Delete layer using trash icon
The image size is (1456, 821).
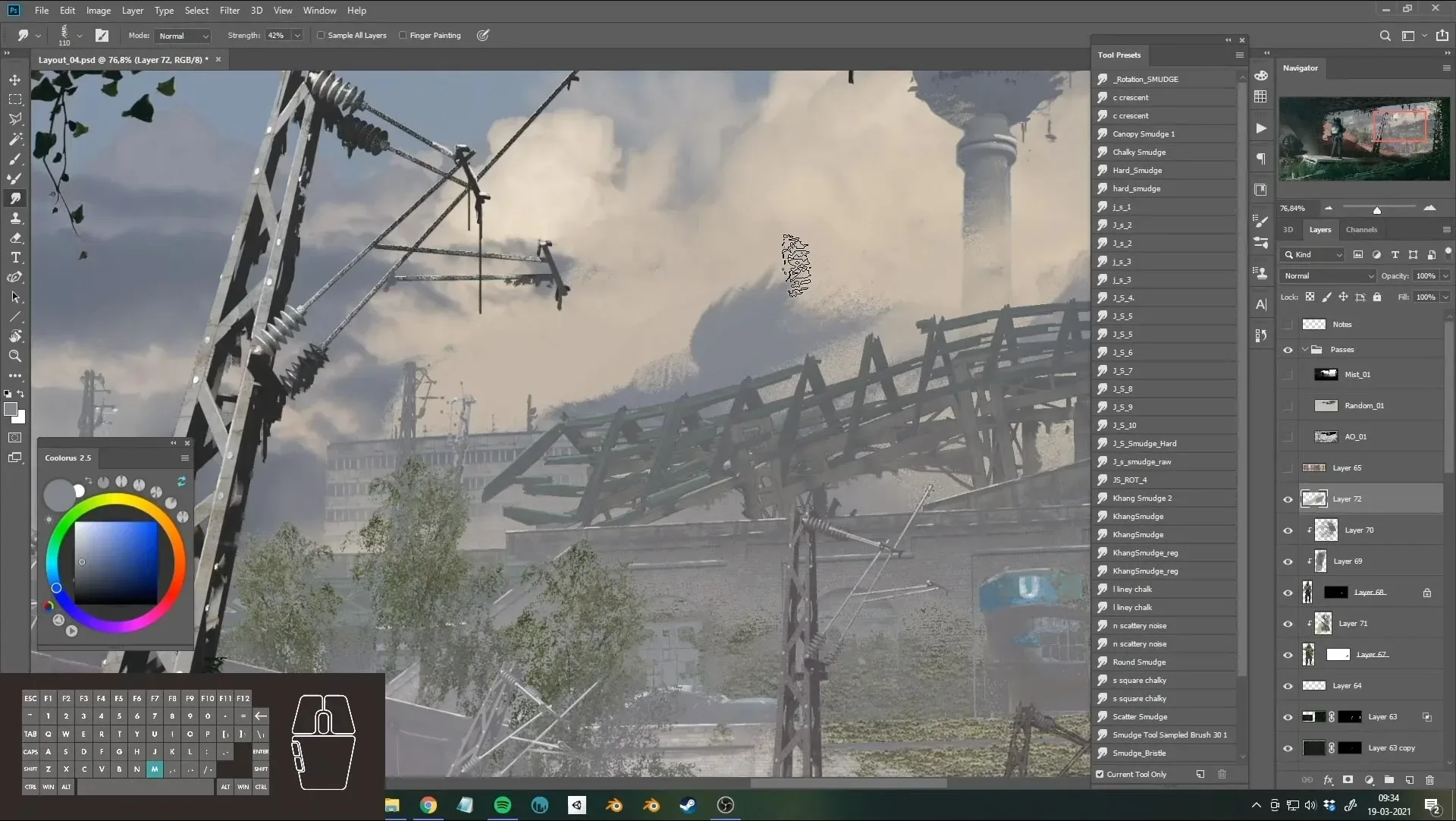point(1429,780)
